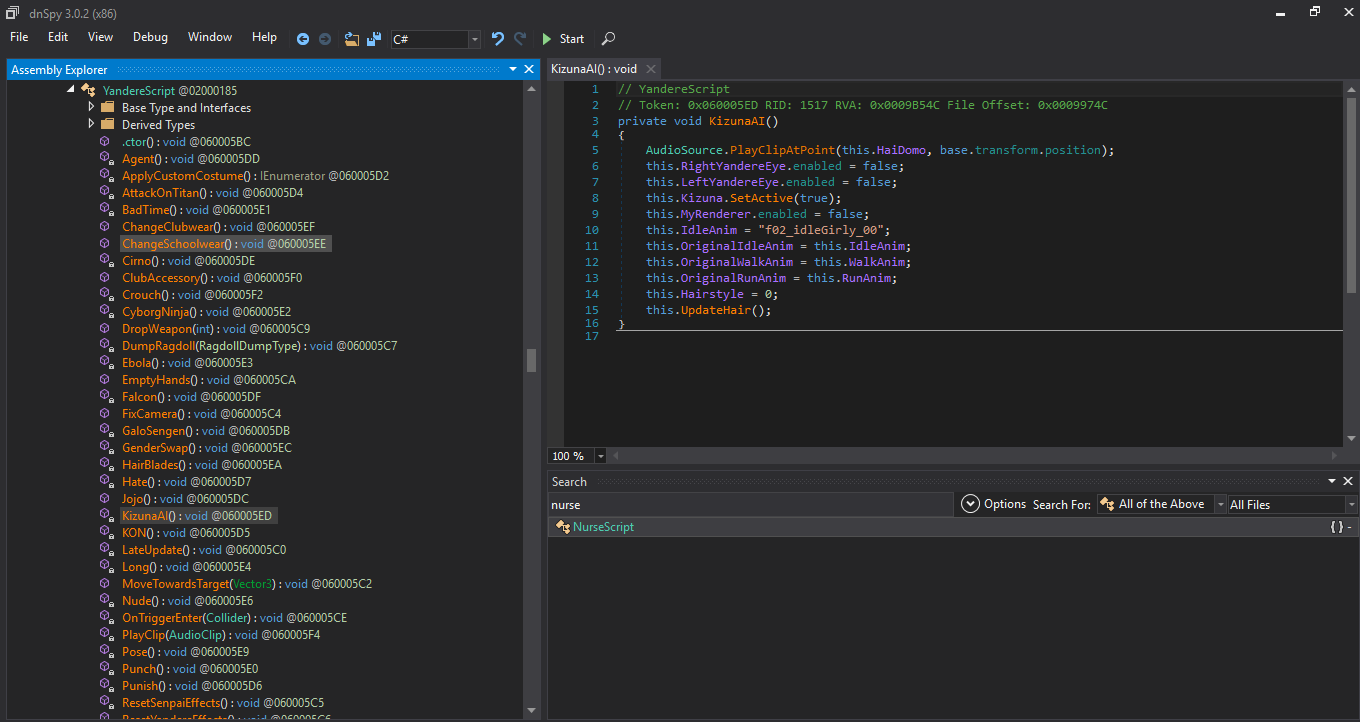1360x722 pixels.
Task: Click the nurse search input field
Action: (750, 505)
